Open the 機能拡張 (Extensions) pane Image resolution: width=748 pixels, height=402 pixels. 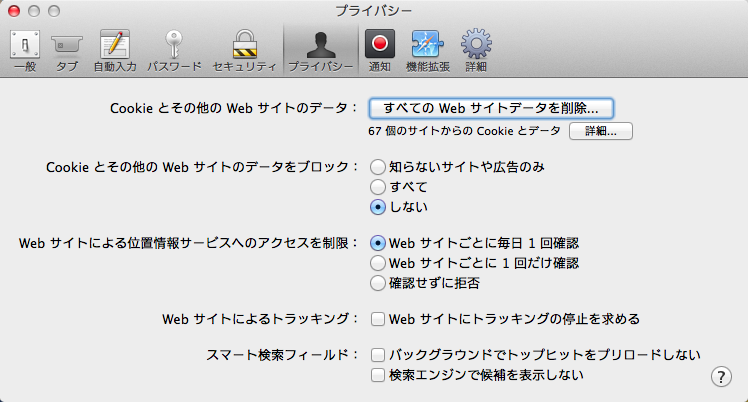point(428,51)
